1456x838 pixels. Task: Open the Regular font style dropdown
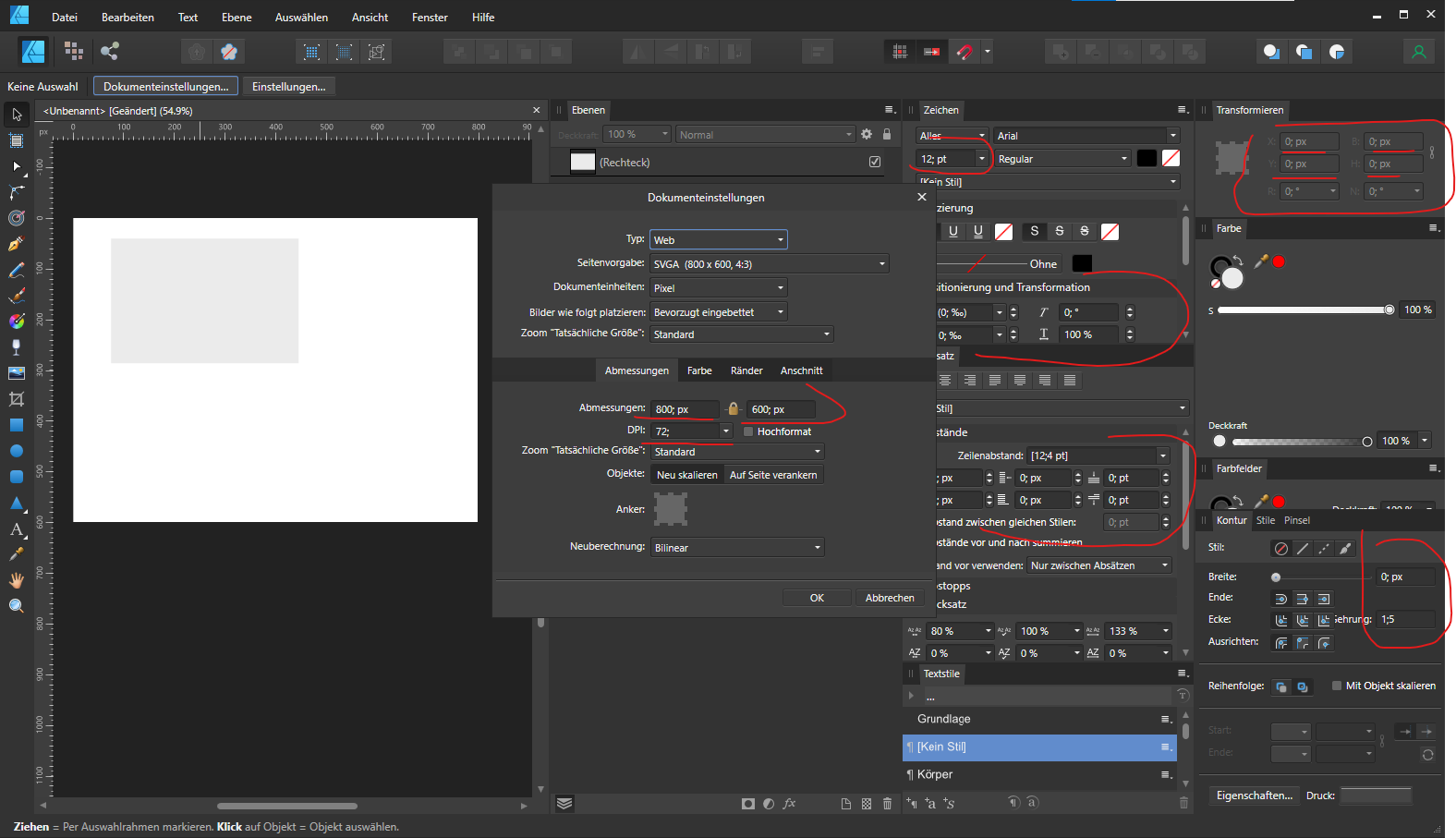[1062, 158]
